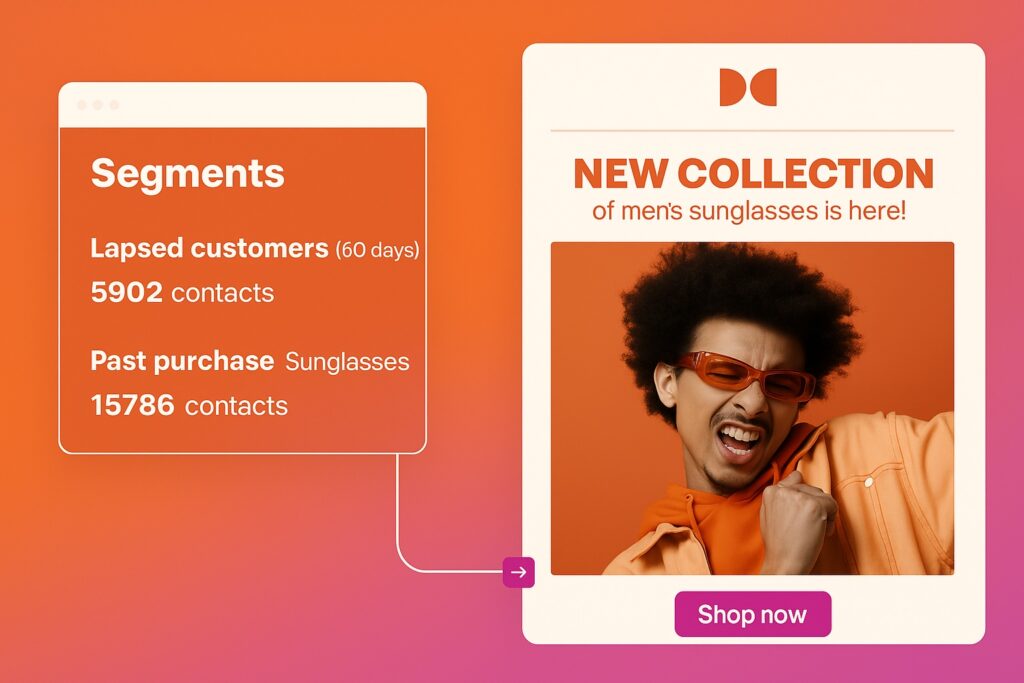Click the divider line under the logo

click(752, 131)
